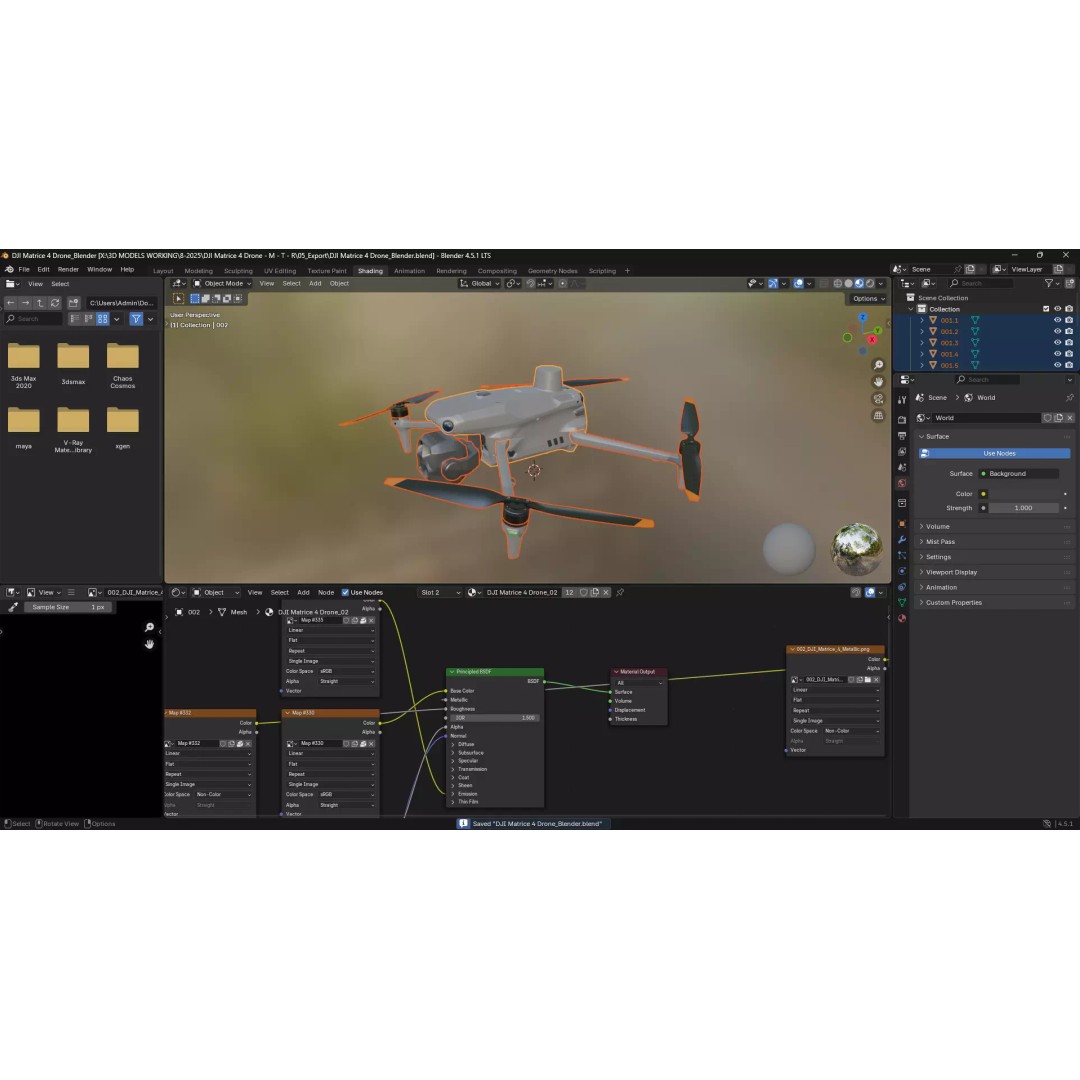This screenshot has width=1080, height=1080.
Task: Open the Physics properties tab
Action: [x=902, y=571]
